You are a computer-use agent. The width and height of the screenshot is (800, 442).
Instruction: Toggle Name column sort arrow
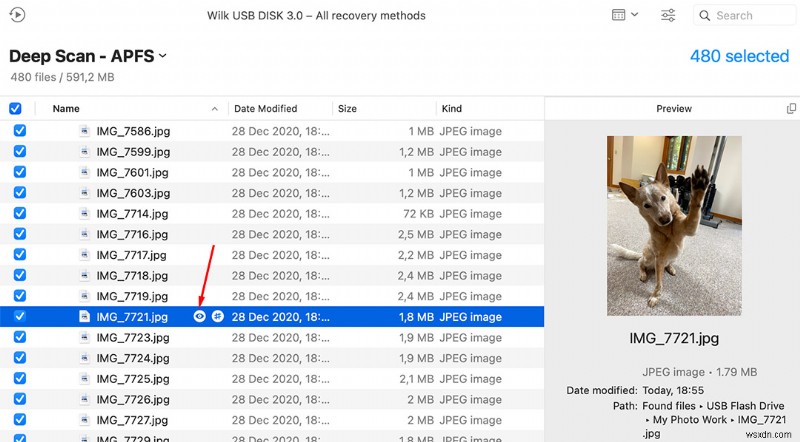[215, 109]
